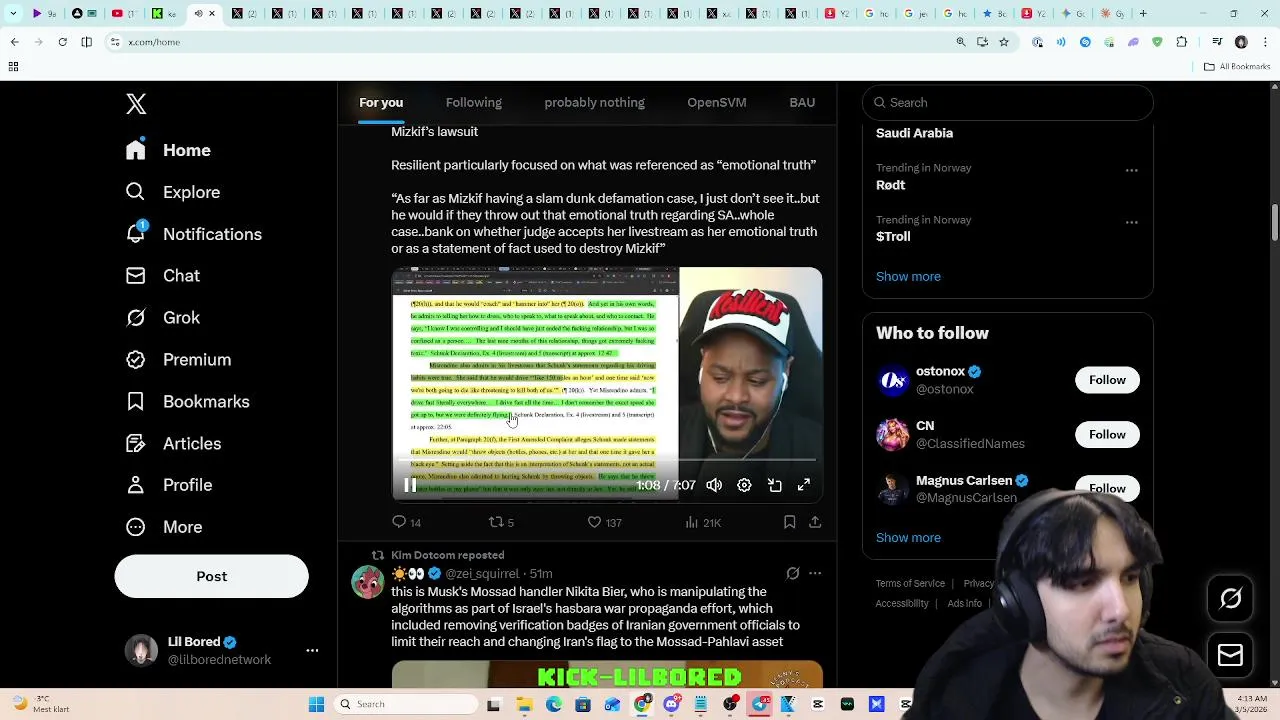
Task: Open Rødt trend options dots
Action: coord(1131,170)
